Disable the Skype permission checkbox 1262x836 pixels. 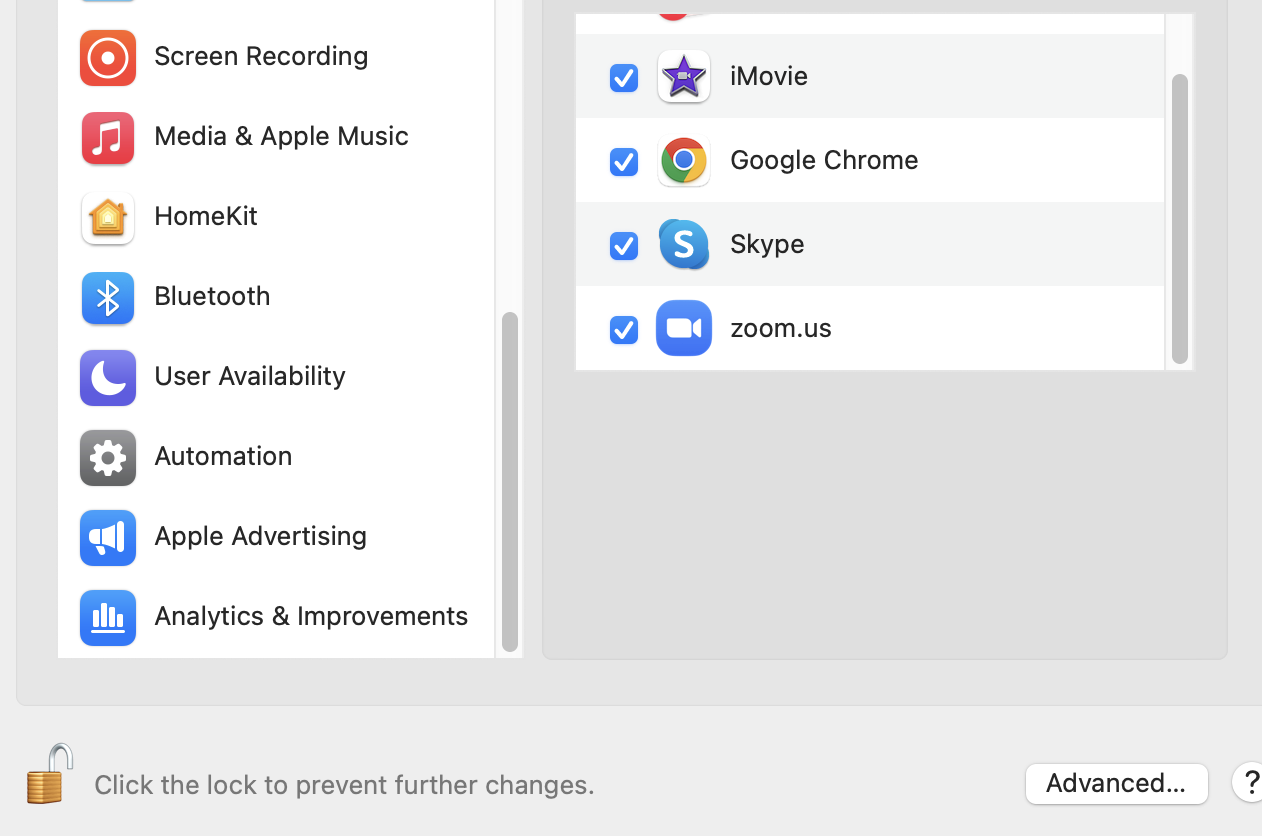point(624,245)
